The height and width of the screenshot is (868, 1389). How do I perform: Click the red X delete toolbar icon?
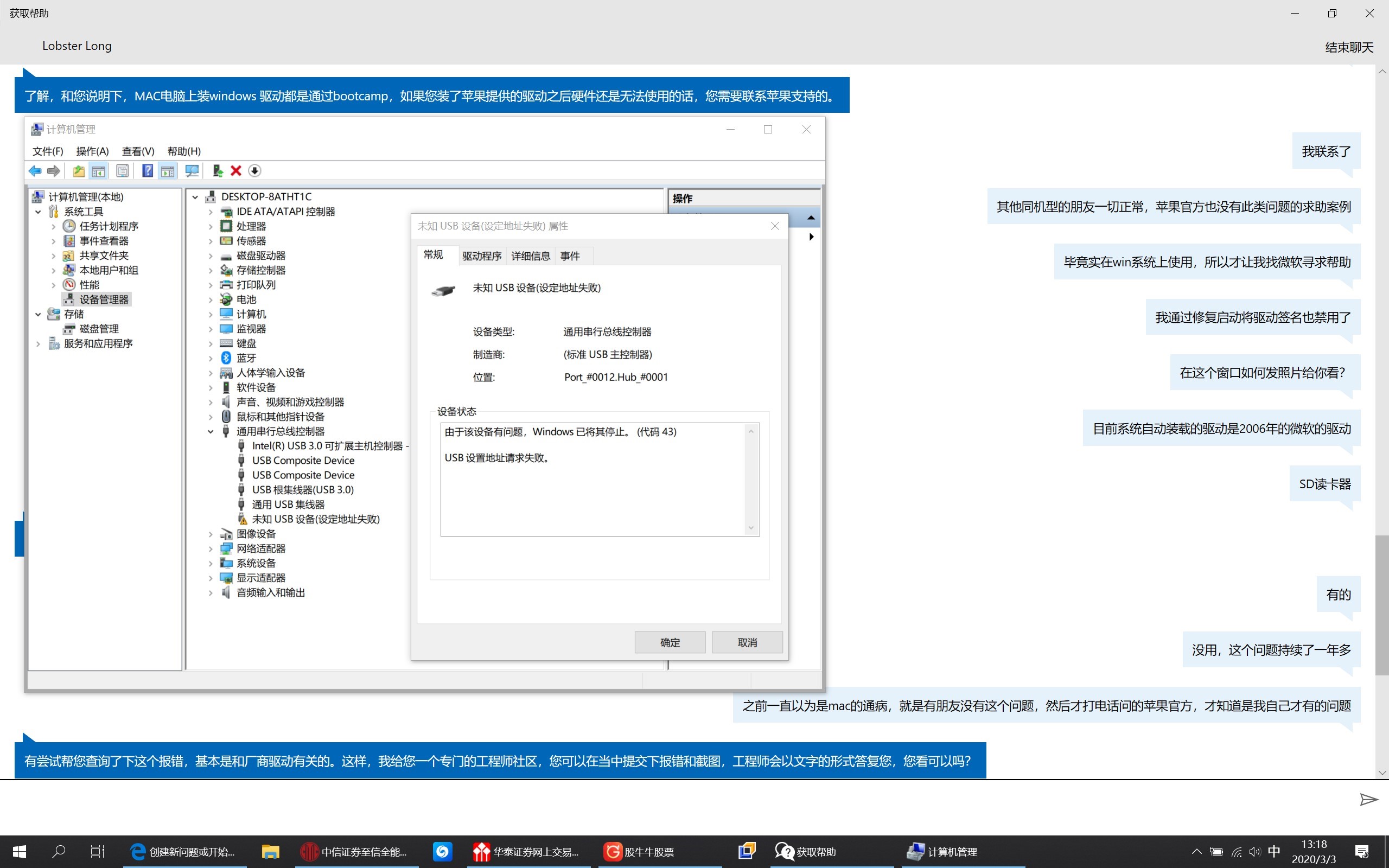coord(236,170)
